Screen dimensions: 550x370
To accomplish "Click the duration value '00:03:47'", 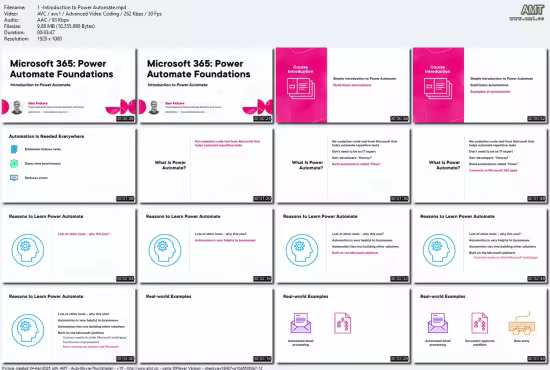I will pos(46,33).
